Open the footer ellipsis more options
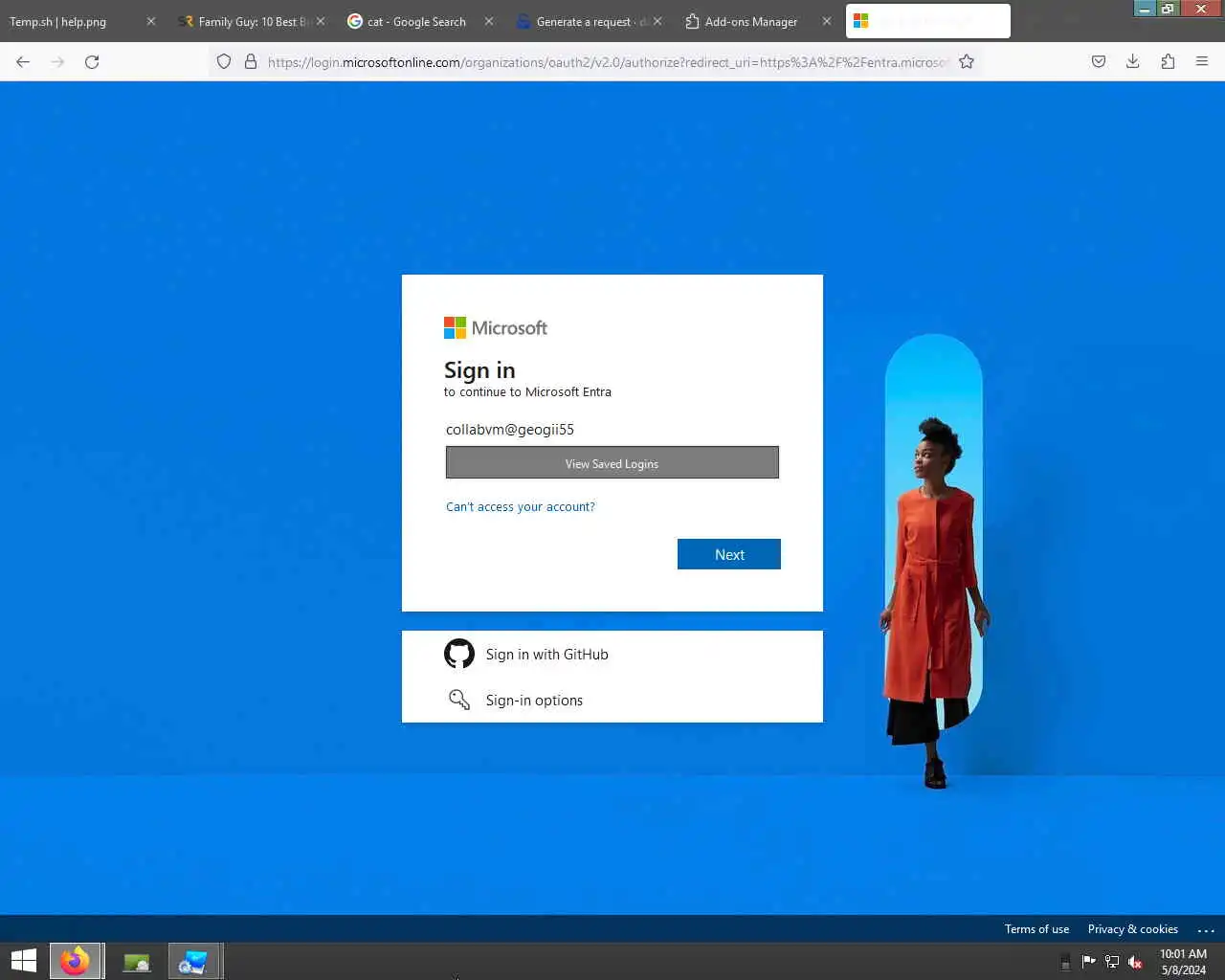This screenshot has height=980, width=1225. click(x=1206, y=930)
